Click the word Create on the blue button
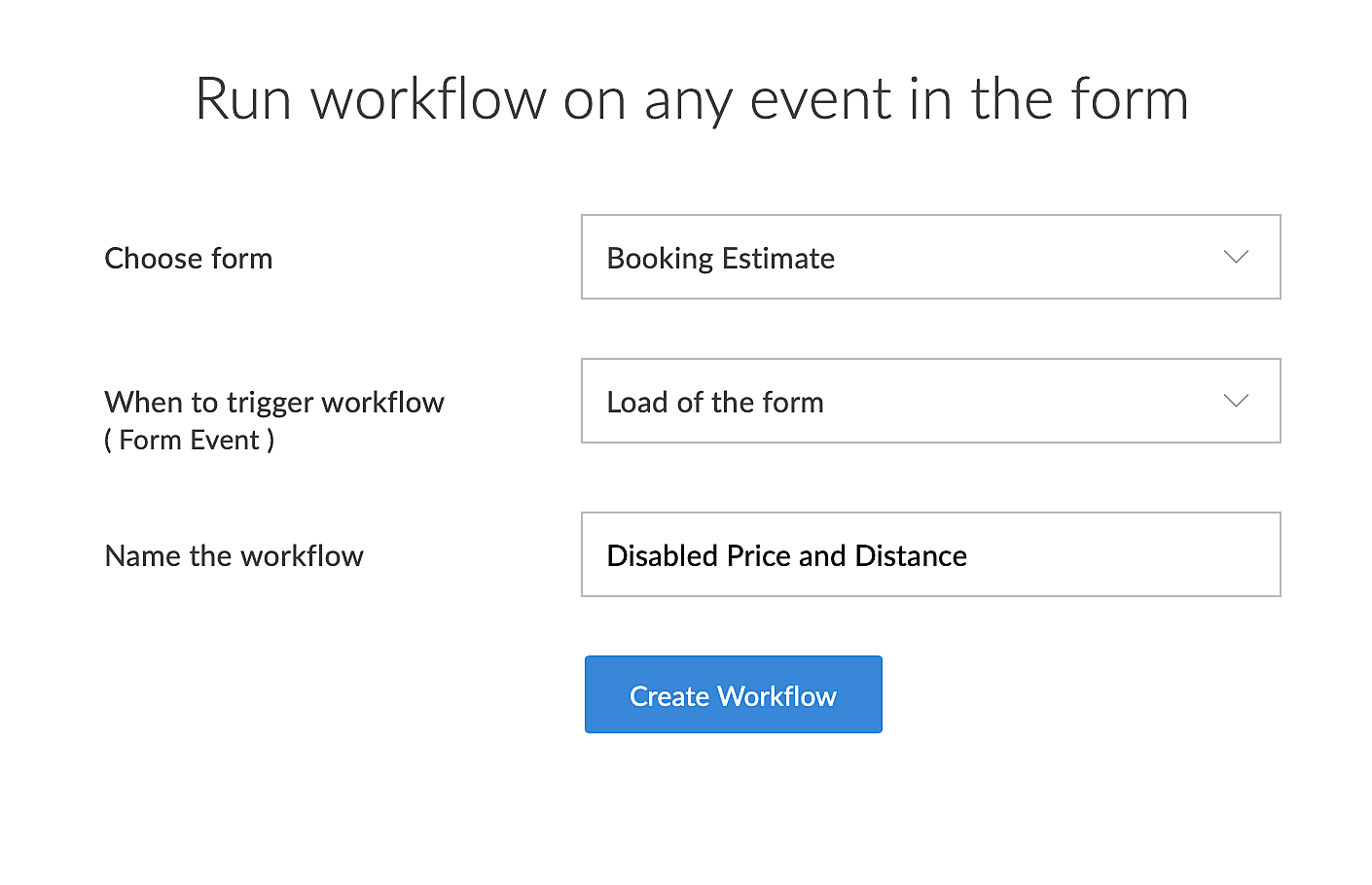The width and height of the screenshot is (1372, 885). [669, 696]
